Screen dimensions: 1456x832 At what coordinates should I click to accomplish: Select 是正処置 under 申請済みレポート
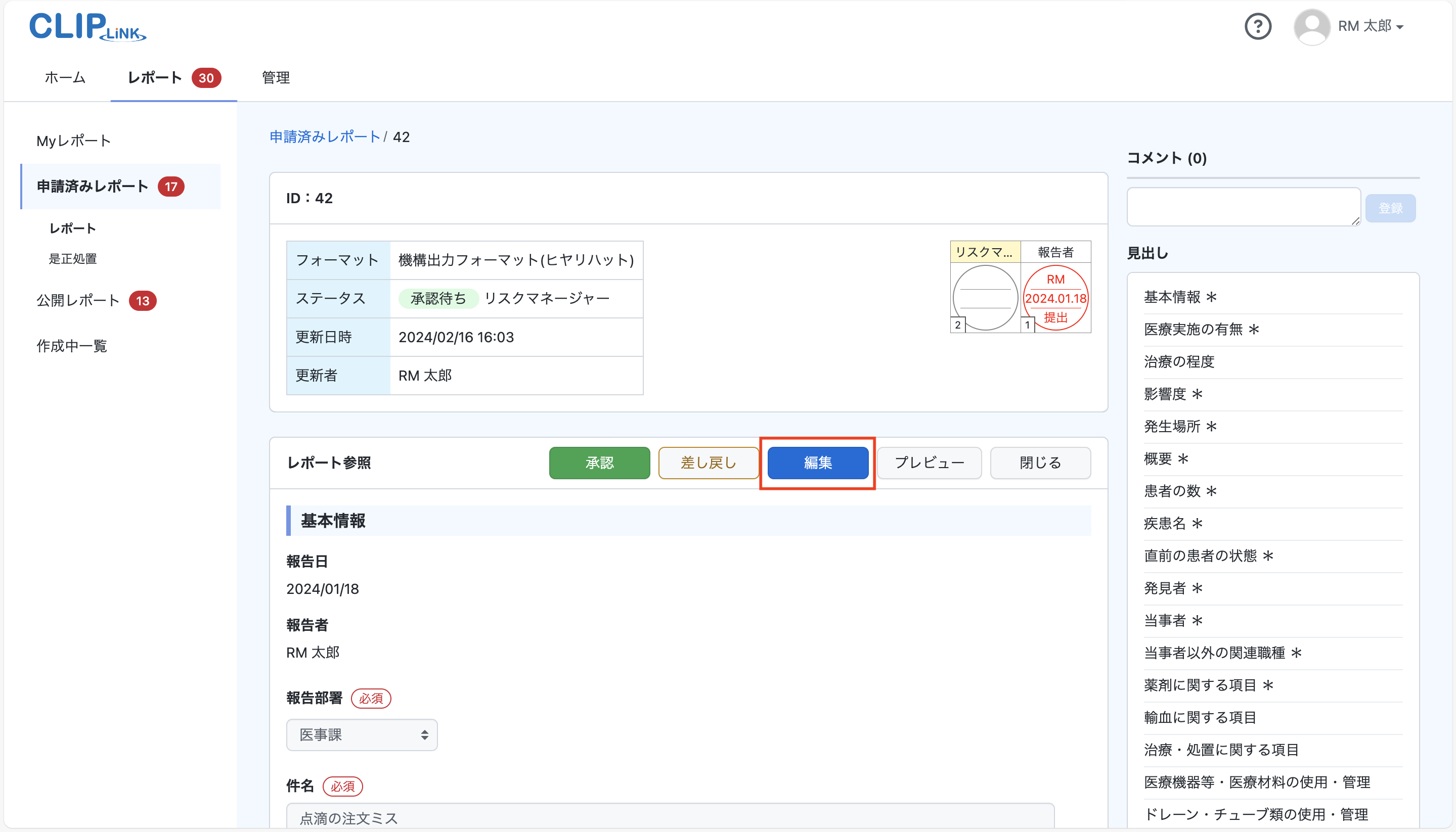pyautogui.click(x=73, y=258)
